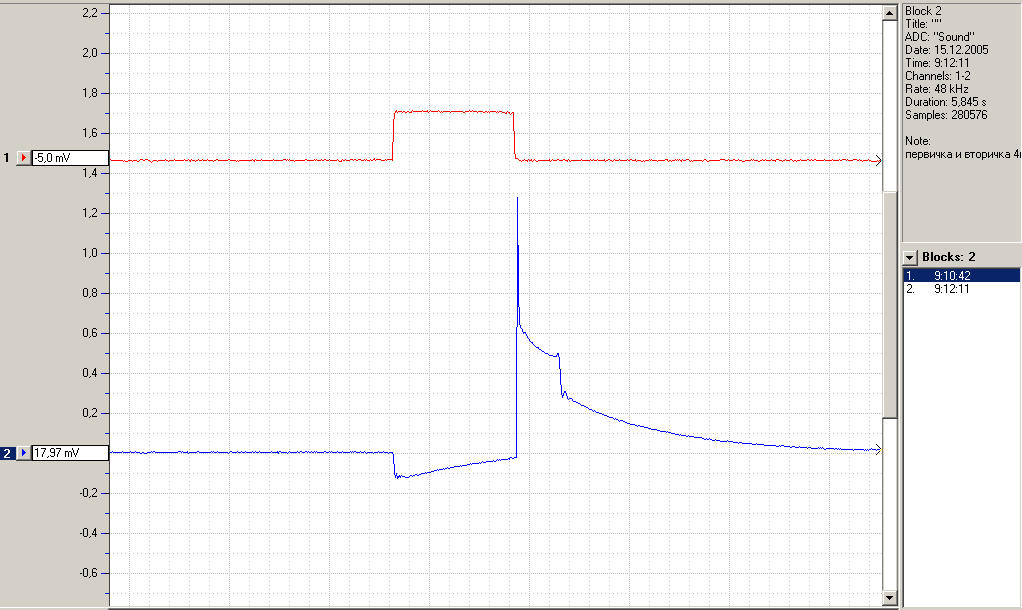The width and height of the screenshot is (1022, 610).
Task: Click the red channel 1 marker arrow
Action: 23,158
